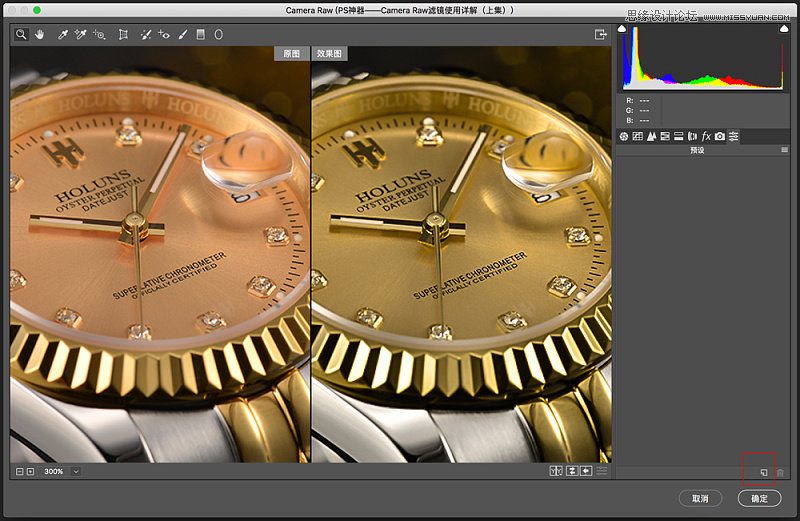Click the RGB histogram graph
This screenshot has width=800, height=521.
click(703, 58)
